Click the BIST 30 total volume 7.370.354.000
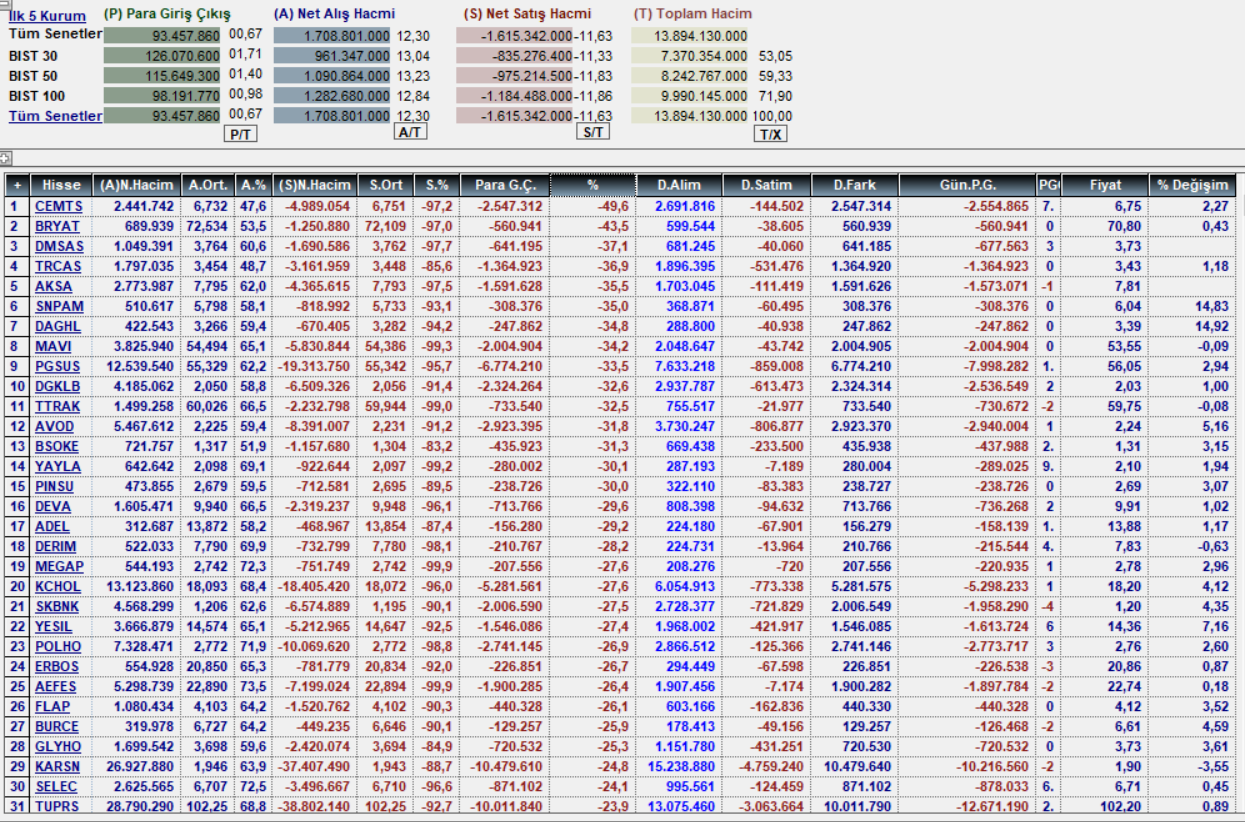This screenshot has height=822, width=1245. tap(690, 55)
